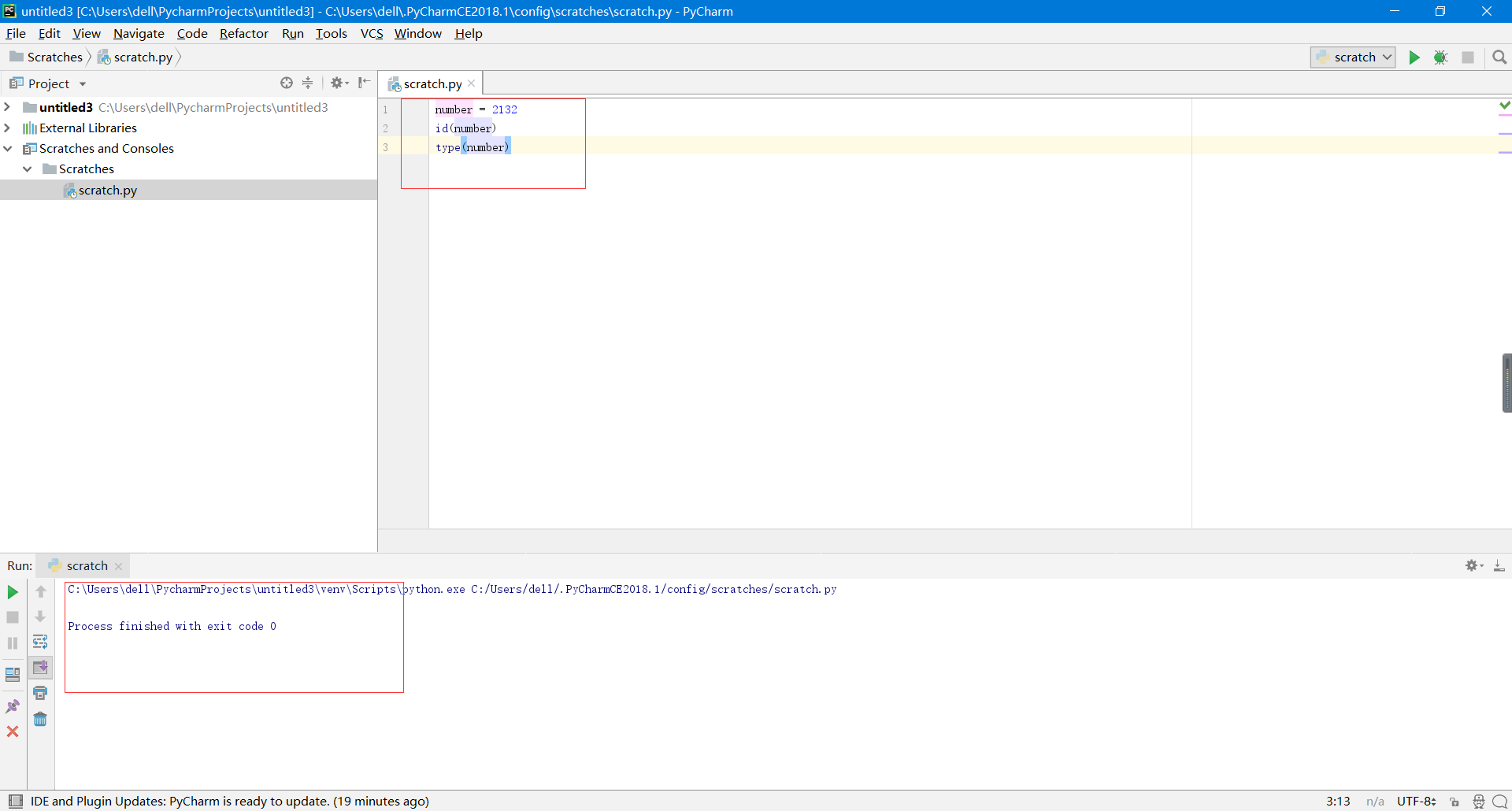Run scratch with the green toolbar play button
Viewport: 1512px width, 811px height.
tap(1414, 57)
